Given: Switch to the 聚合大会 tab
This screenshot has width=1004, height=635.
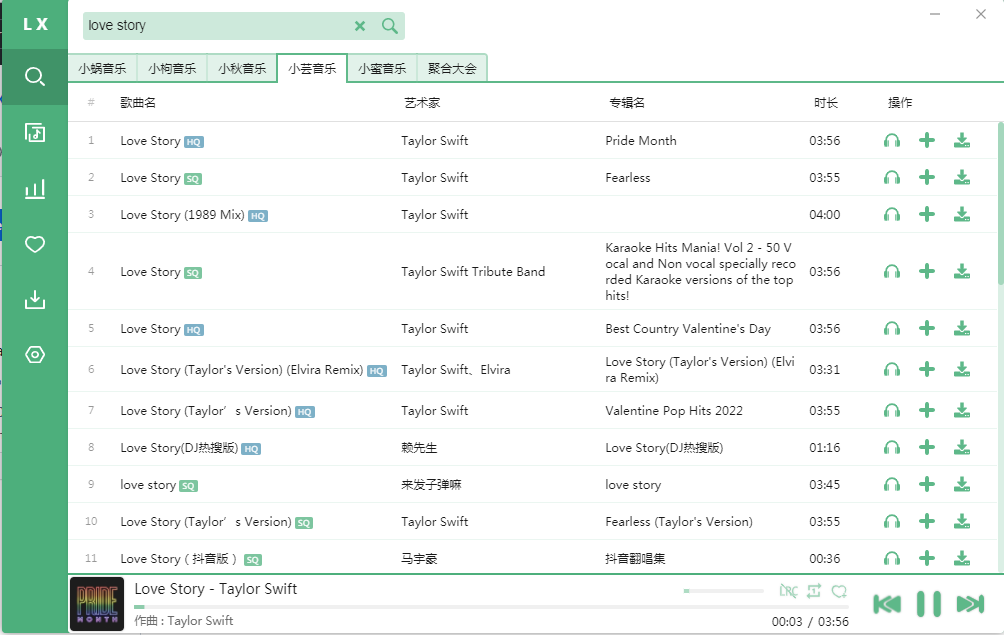Looking at the screenshot, I should 452,68.
